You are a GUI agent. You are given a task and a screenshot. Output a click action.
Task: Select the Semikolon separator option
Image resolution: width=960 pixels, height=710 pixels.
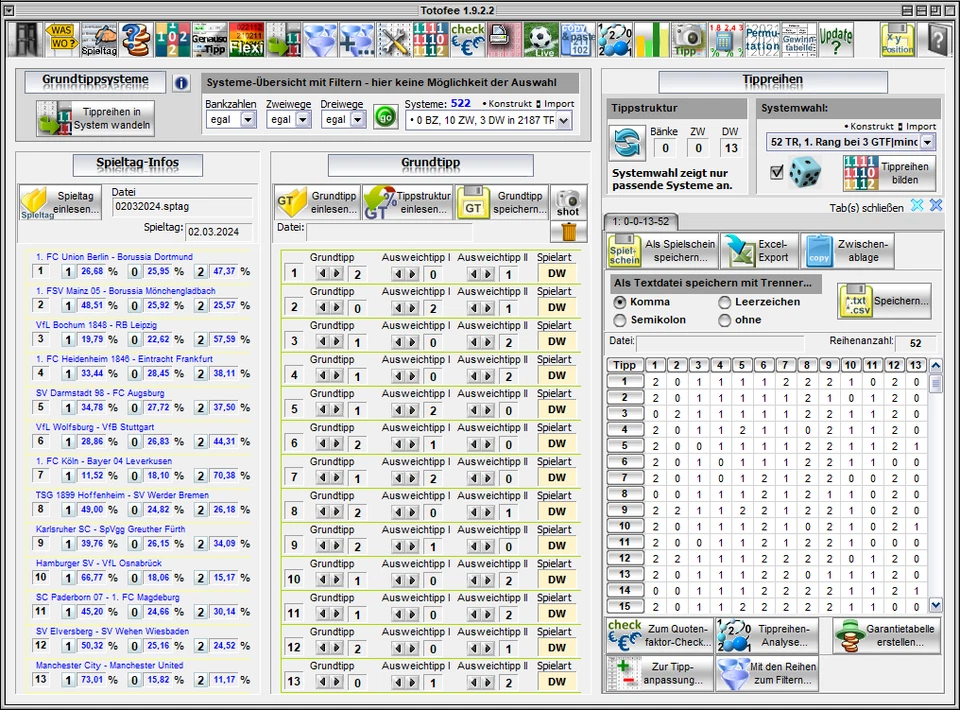pos(620,320)
